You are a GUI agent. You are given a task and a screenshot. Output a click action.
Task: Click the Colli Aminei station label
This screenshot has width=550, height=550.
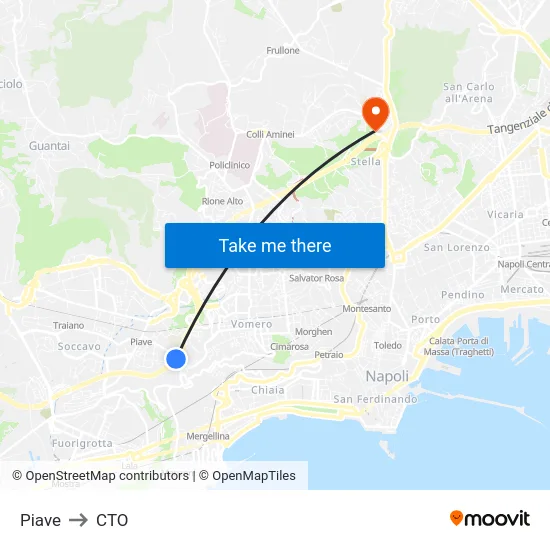tap(270, 134)
